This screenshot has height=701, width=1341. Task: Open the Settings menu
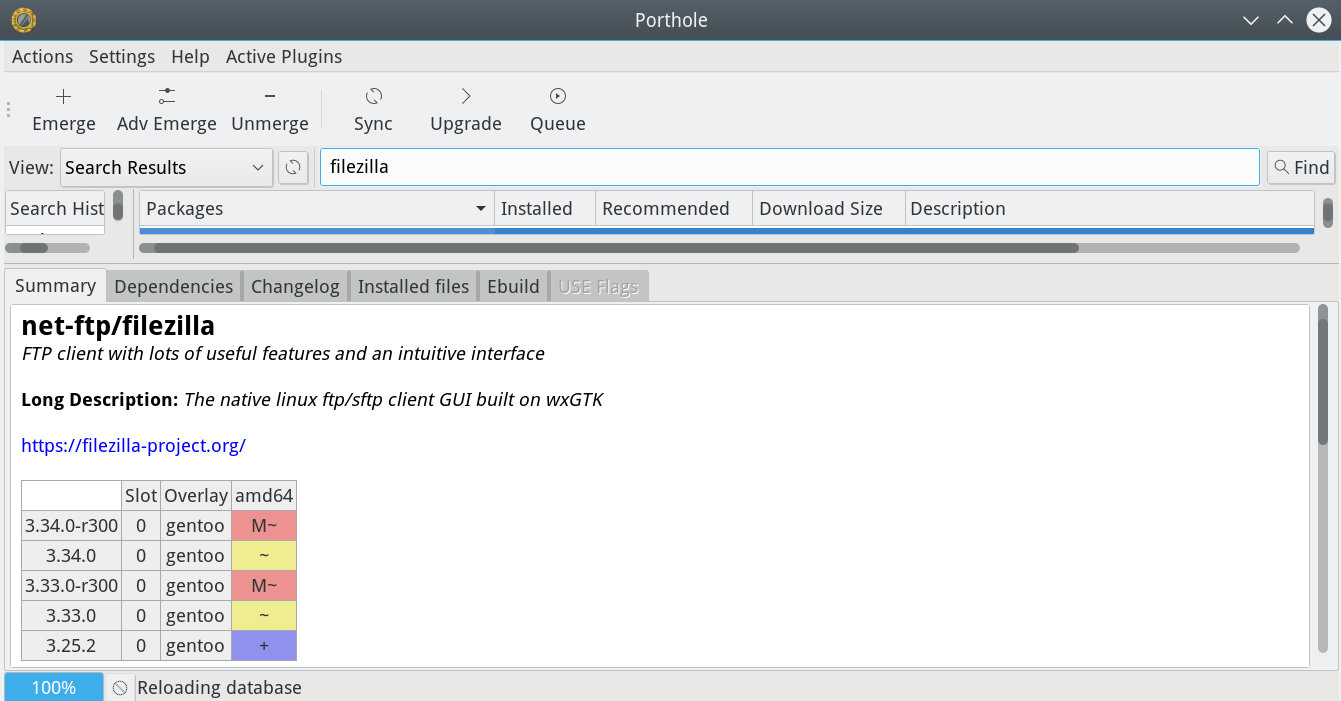(x=122, y=57)
